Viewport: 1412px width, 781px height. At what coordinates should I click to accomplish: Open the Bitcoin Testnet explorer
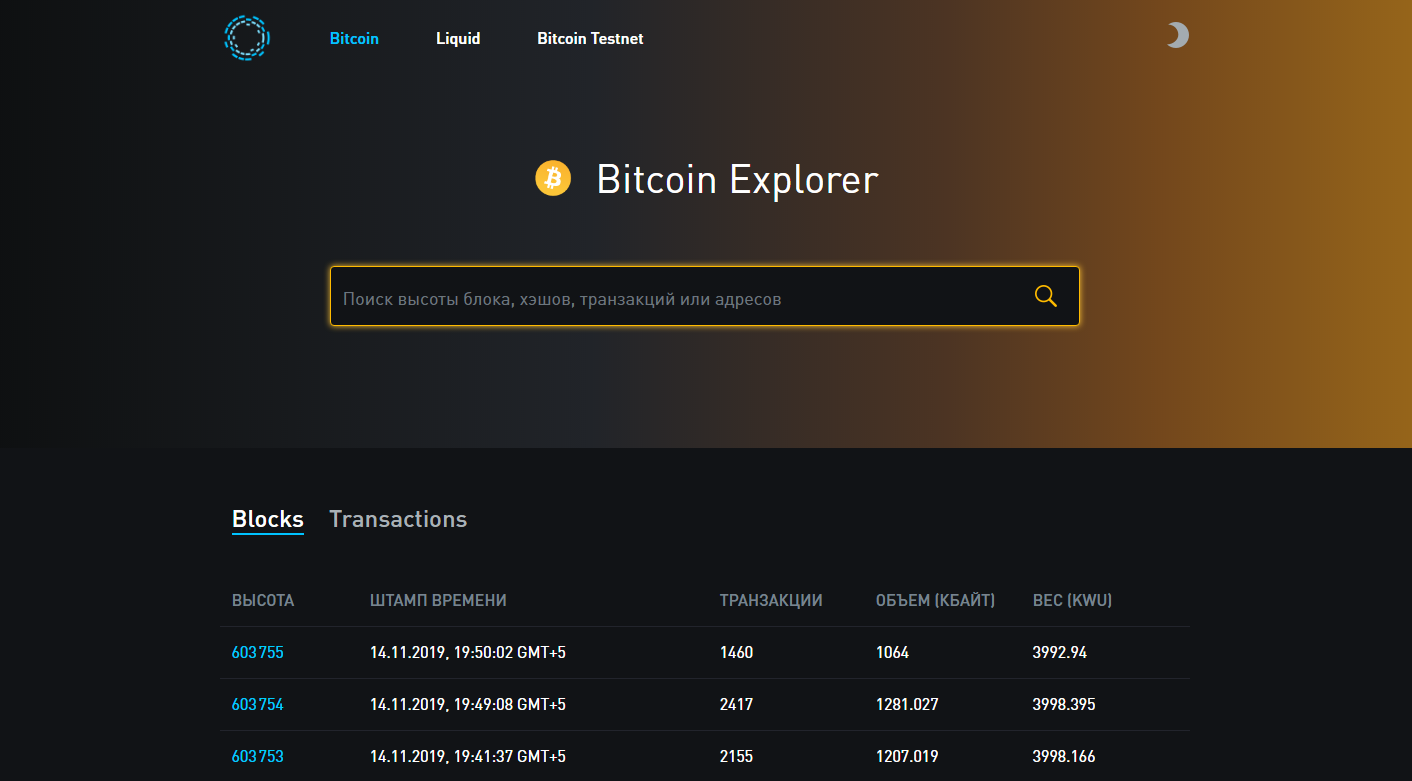pyautogui.click(x=590, y=38)
